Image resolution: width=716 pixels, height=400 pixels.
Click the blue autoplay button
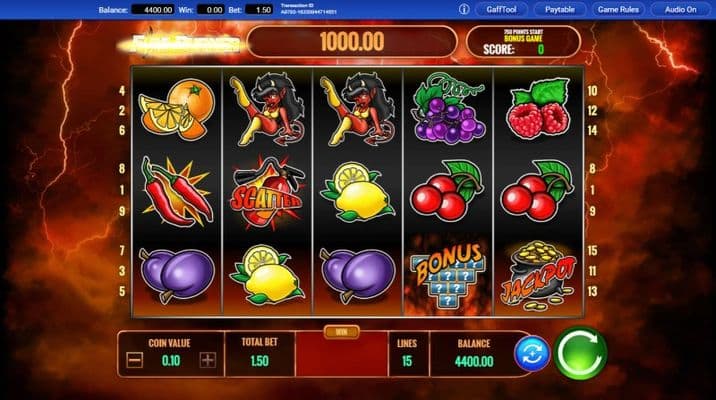click(x=532, y=353)
